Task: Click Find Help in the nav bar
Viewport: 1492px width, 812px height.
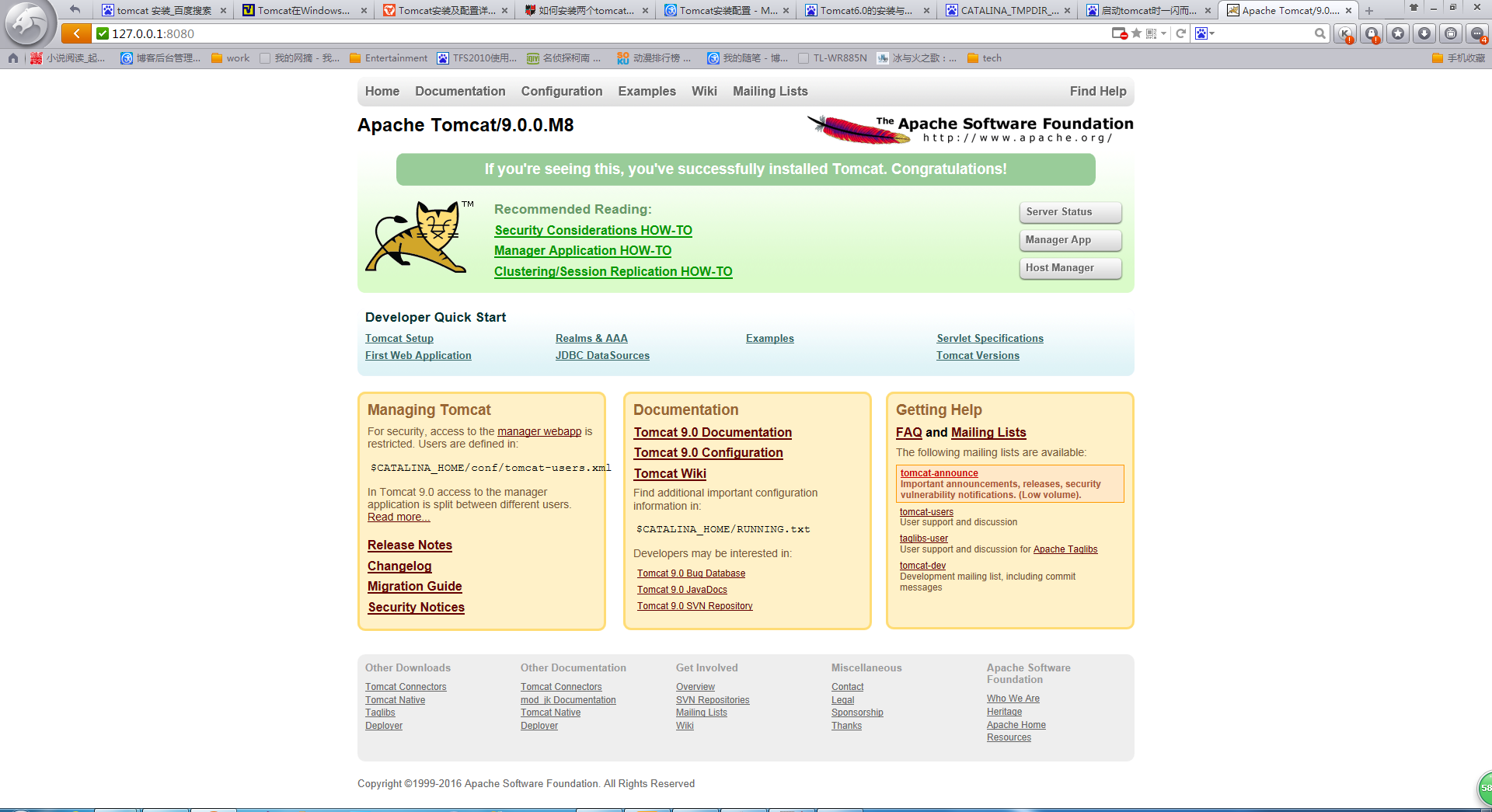Action: tap(1097, 91)
